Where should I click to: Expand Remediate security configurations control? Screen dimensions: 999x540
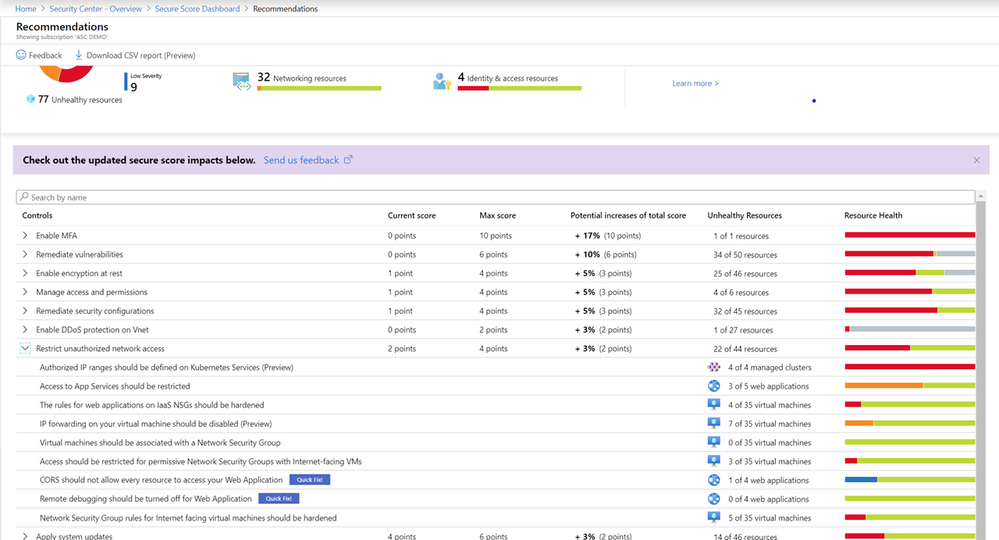[25, 311]
